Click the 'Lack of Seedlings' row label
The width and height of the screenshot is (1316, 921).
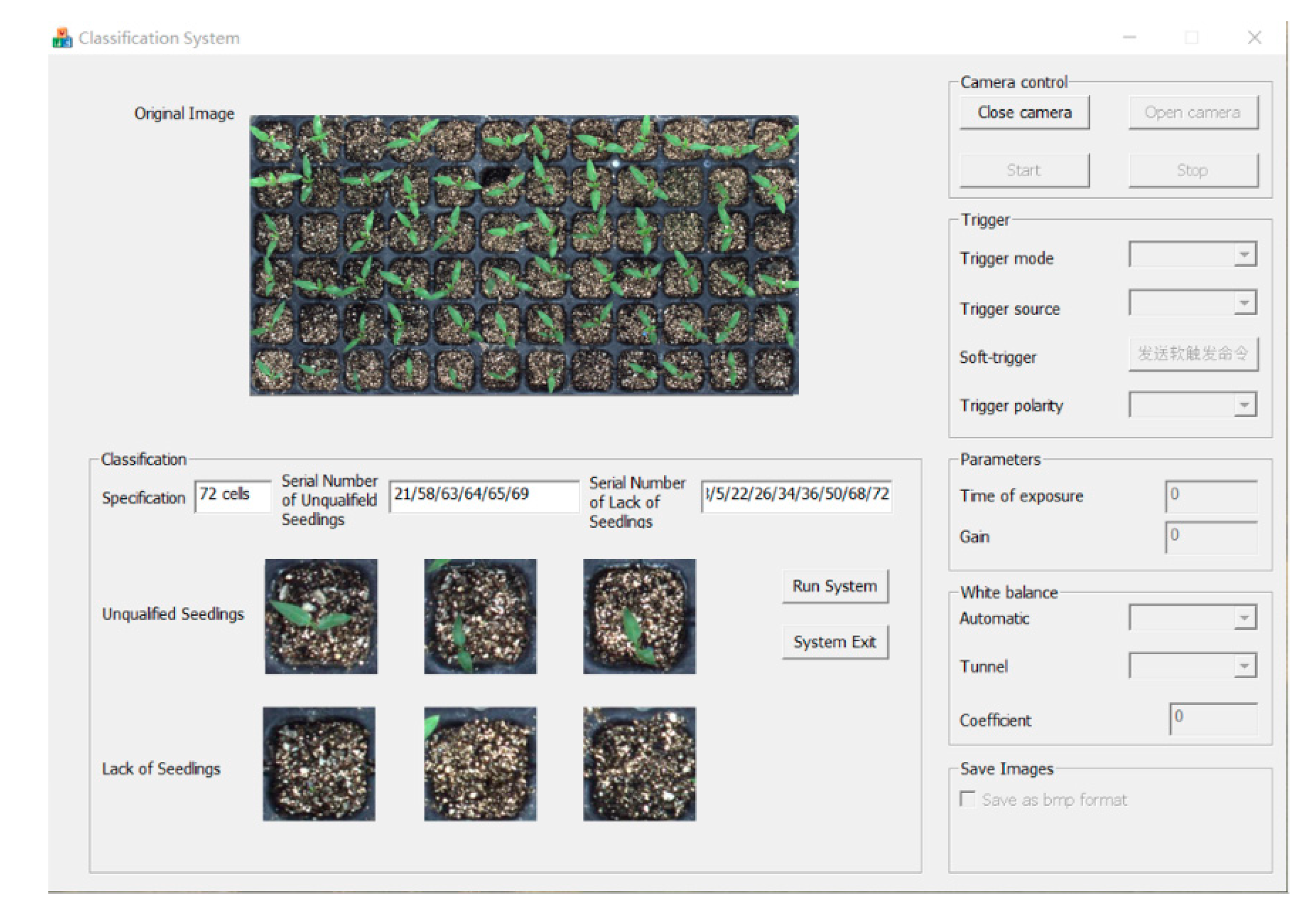click(x=161, y=769)
